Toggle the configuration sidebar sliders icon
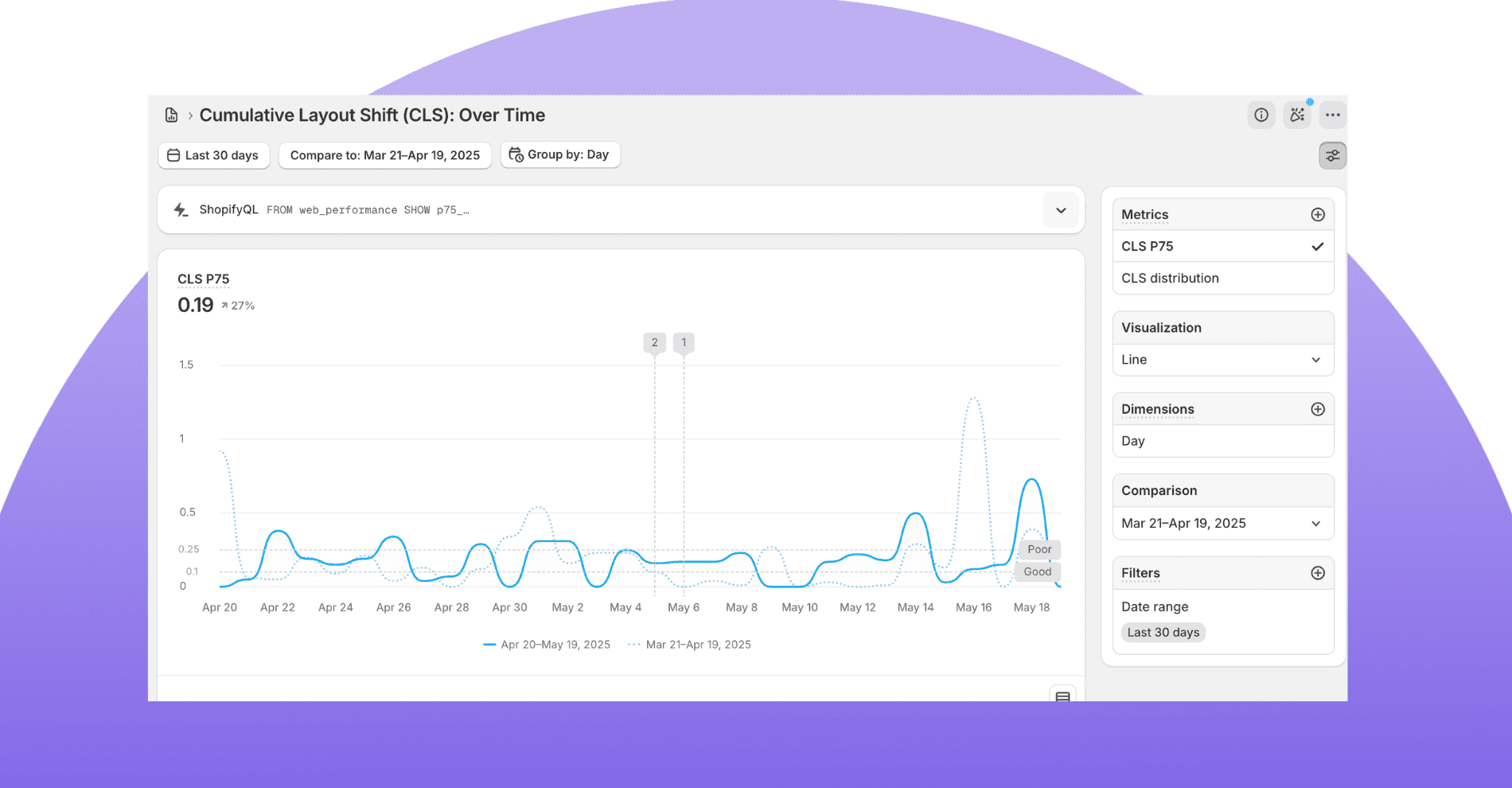This screenshot has width=1512, height=788. click(1333, 156)
